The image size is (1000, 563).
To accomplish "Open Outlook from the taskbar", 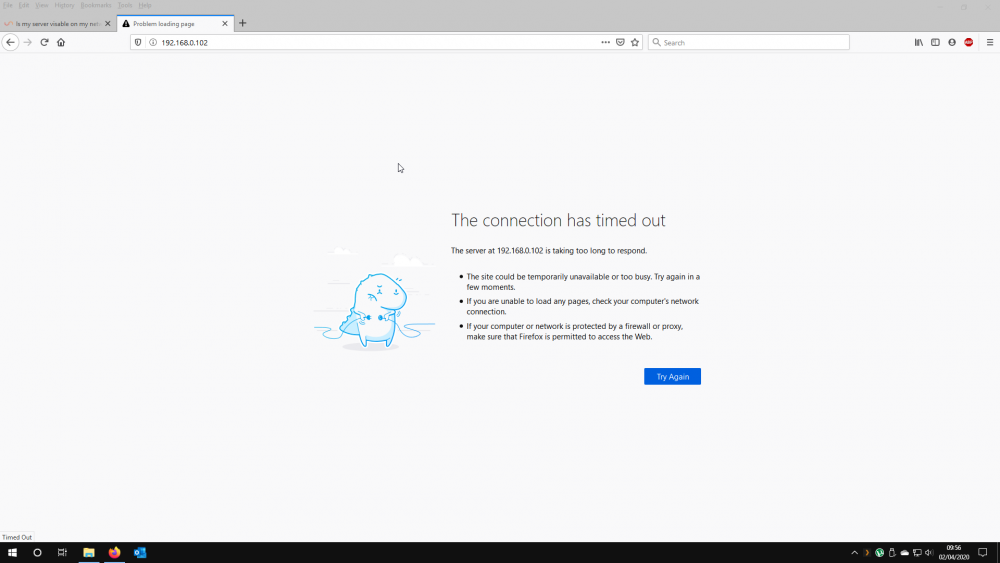I will 140,552.
